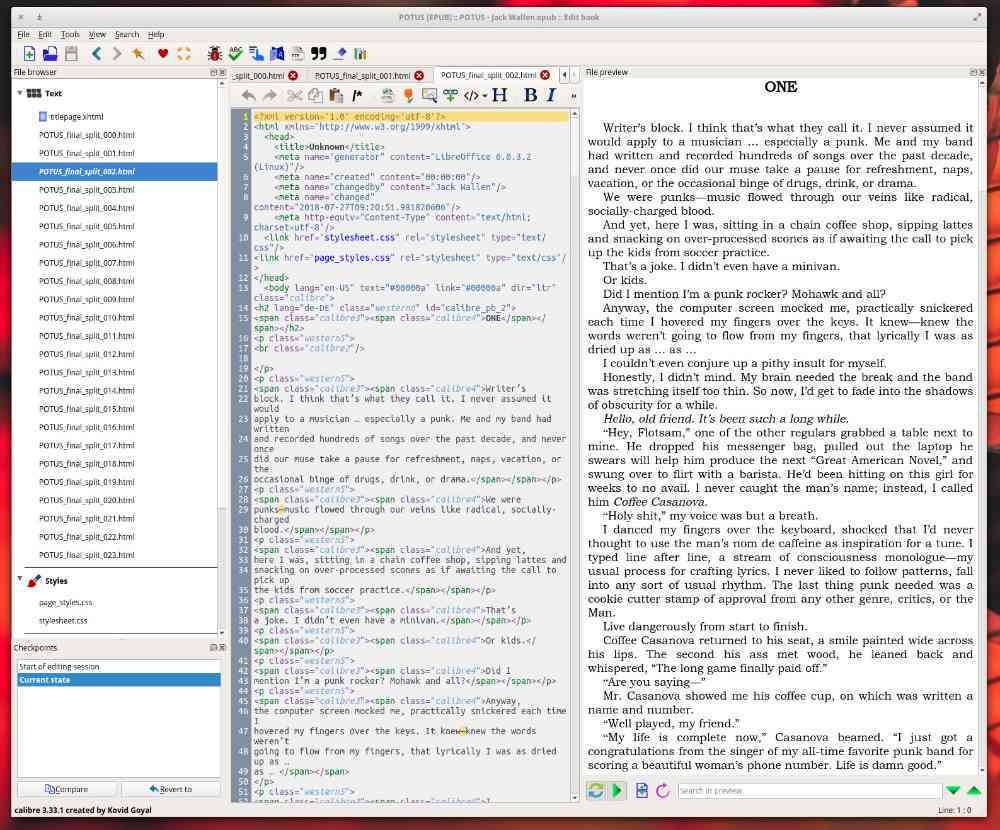The height and width of the screenshot is (830, 1000).
Task: Open page_styles.css in Styles
Action: pos(65,602)
